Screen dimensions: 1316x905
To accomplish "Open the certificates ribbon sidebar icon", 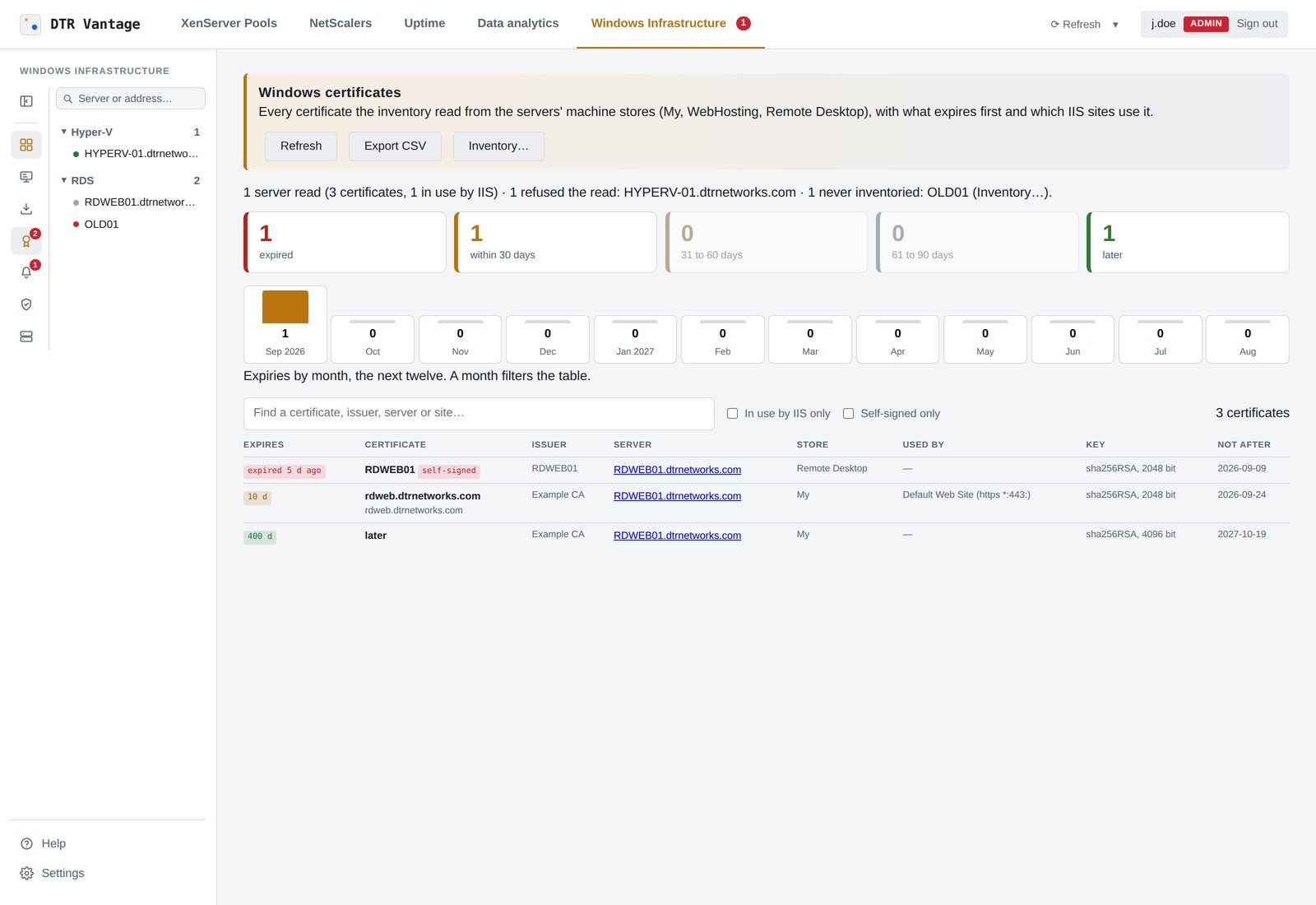I will tap(26, 241).
